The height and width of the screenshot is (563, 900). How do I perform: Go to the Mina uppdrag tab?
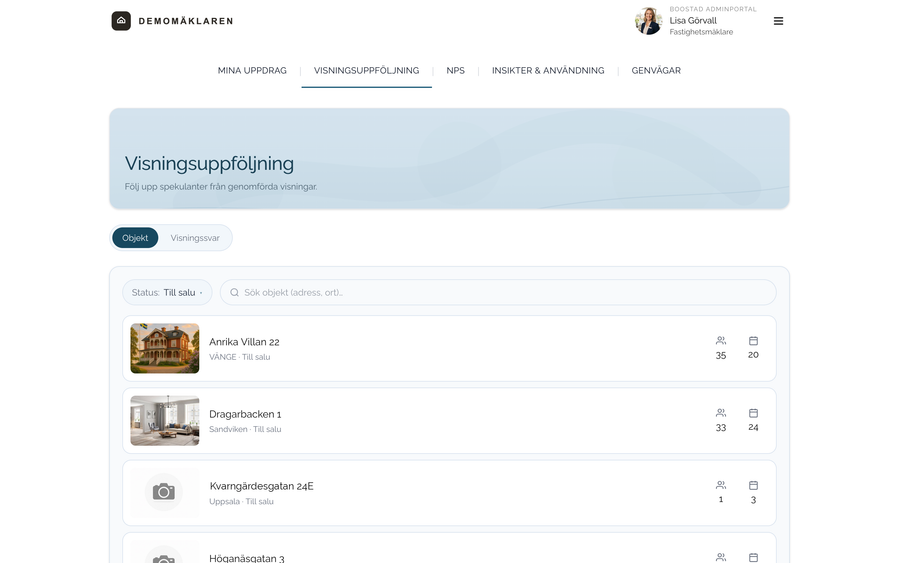(x=252, y=71)
